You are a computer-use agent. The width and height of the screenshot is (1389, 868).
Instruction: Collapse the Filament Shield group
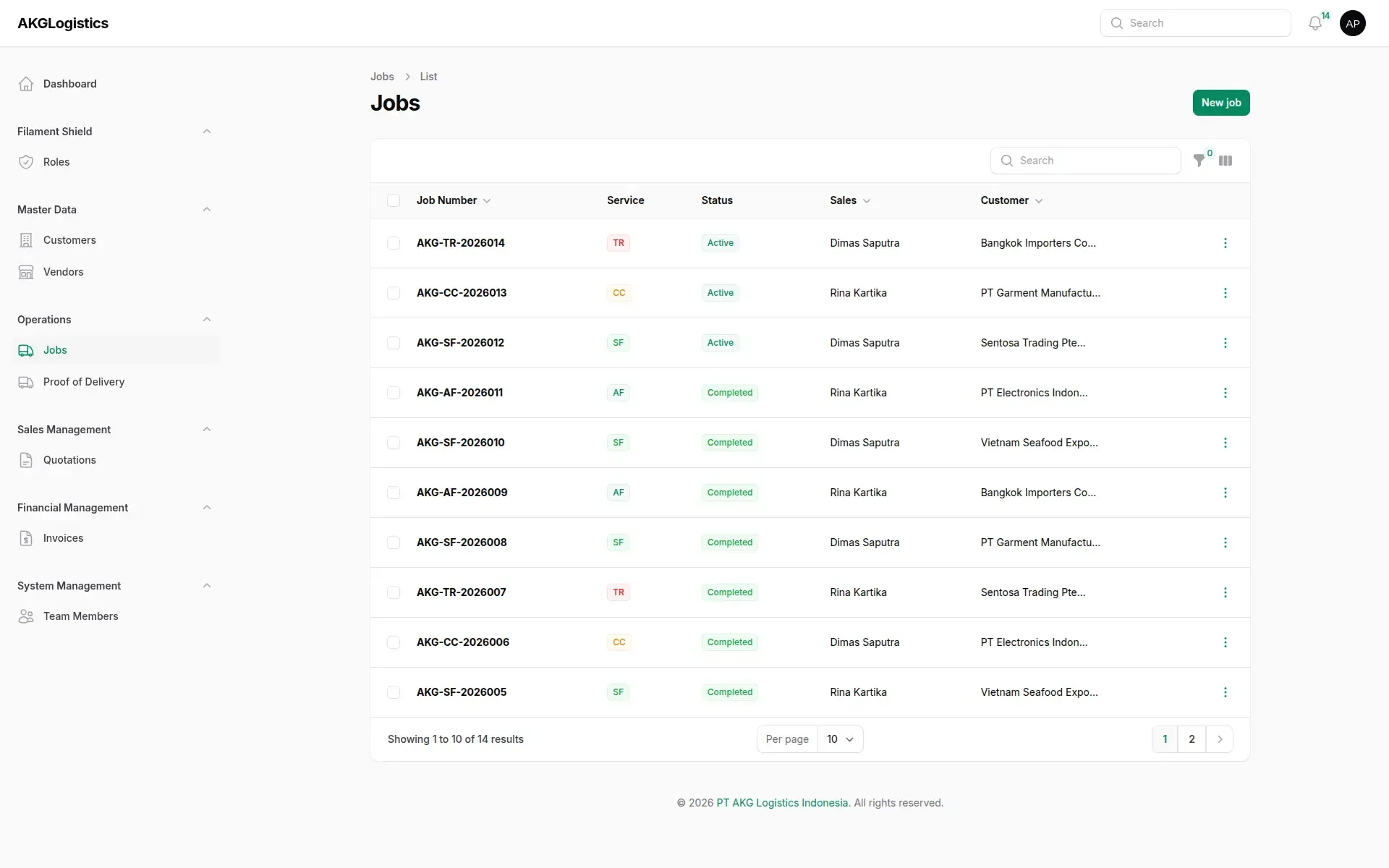coord(207,132)
